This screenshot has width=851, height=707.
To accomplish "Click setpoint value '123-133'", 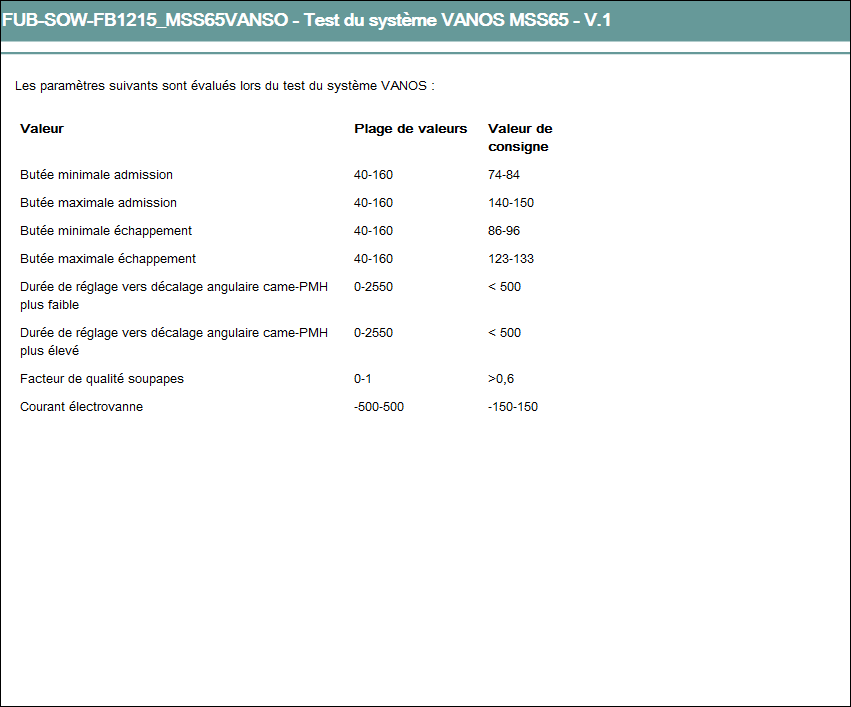I will 511,259.
